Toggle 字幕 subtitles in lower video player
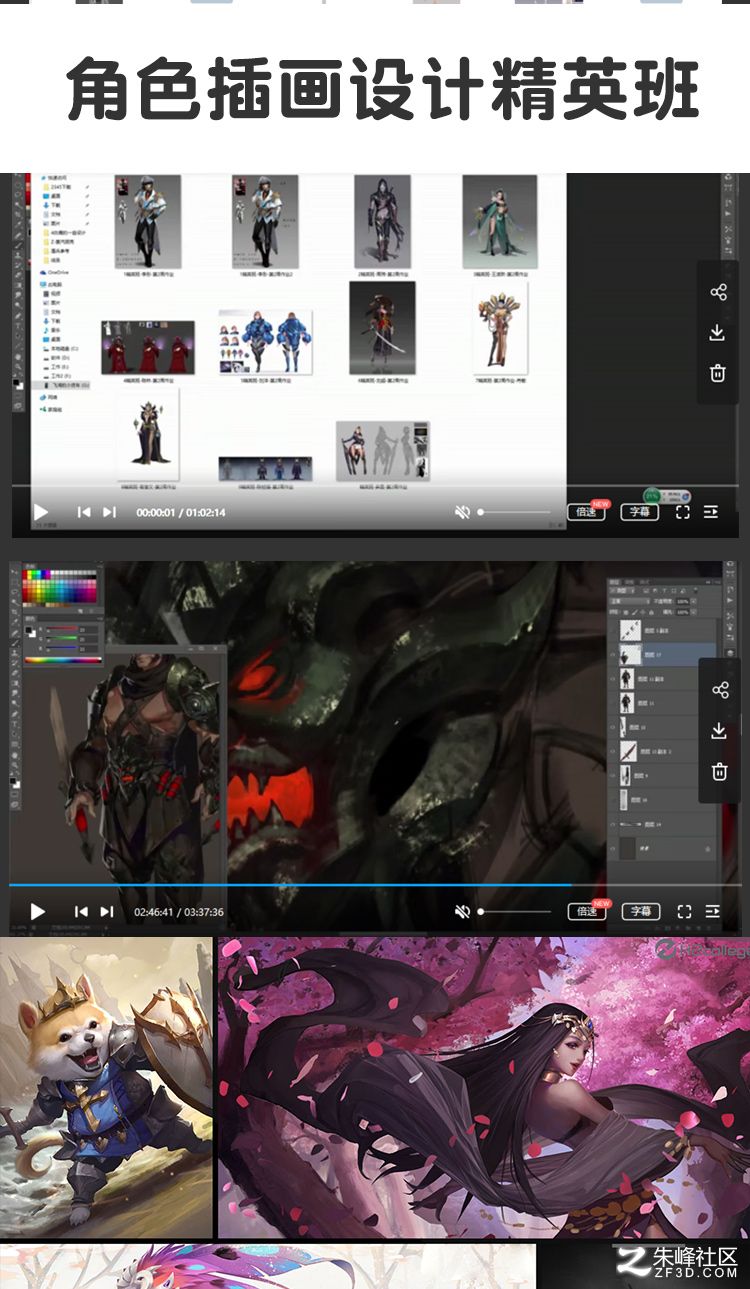750x1289 pixels. (x=641, y=912)
